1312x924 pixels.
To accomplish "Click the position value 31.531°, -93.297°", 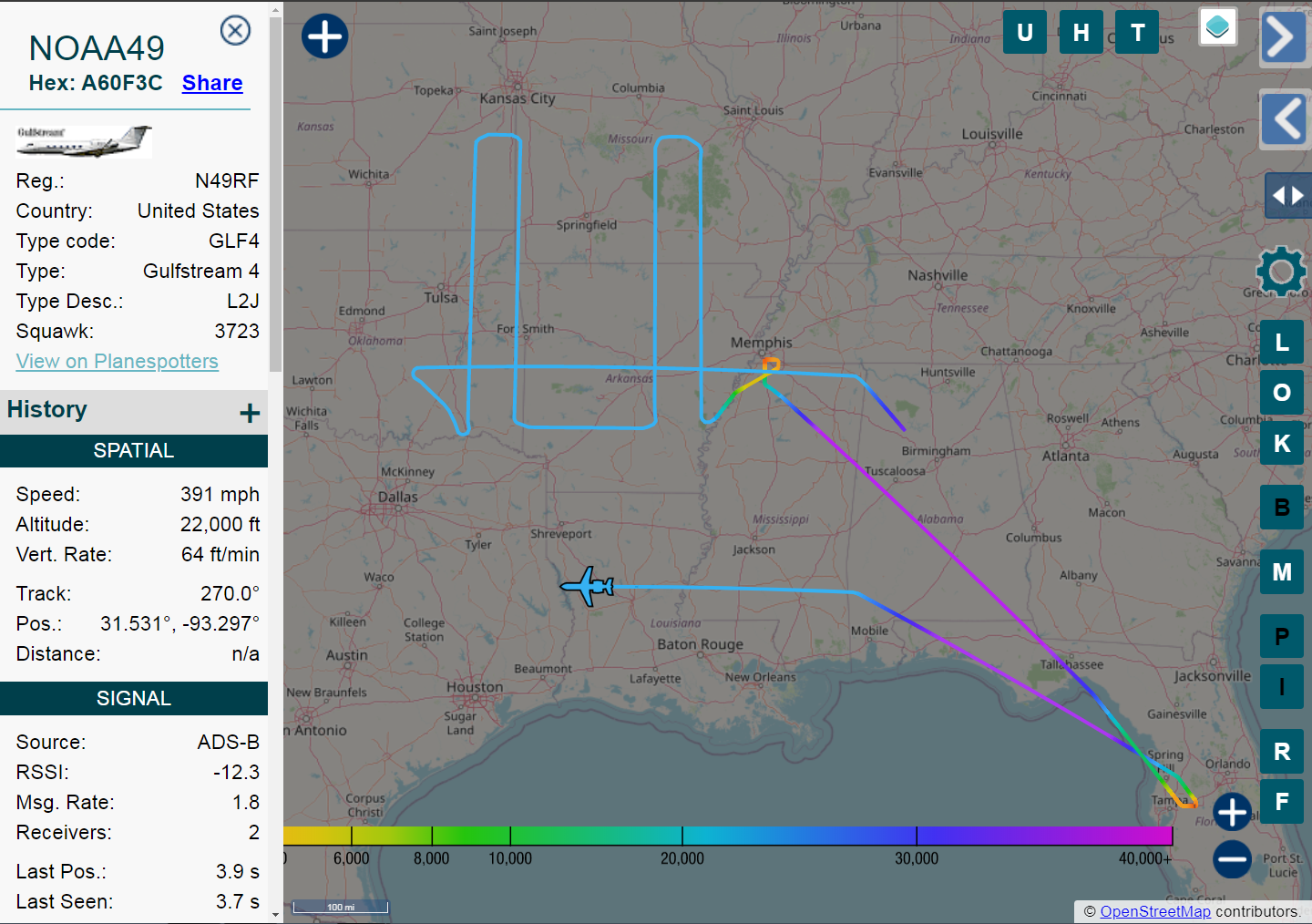I will 179,624.
